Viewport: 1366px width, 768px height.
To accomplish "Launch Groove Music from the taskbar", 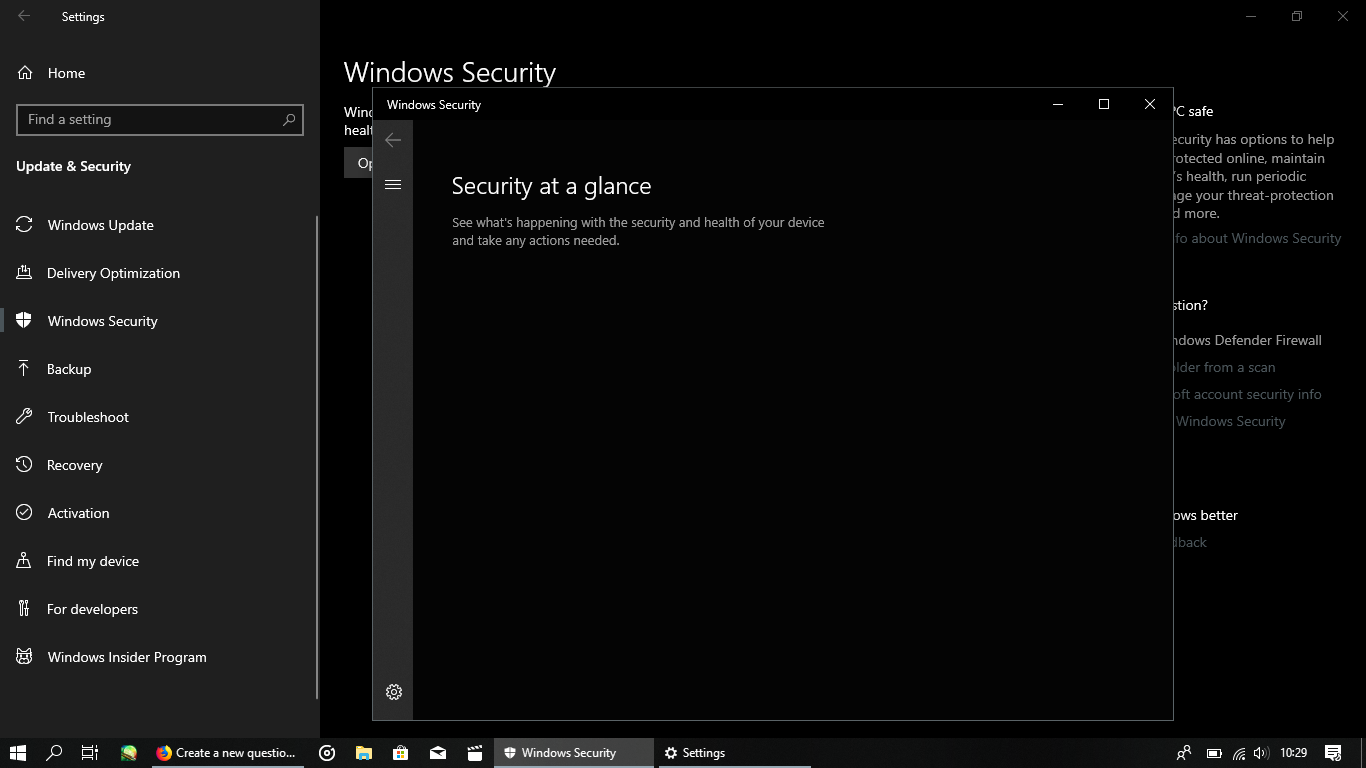I will [327, 753].
